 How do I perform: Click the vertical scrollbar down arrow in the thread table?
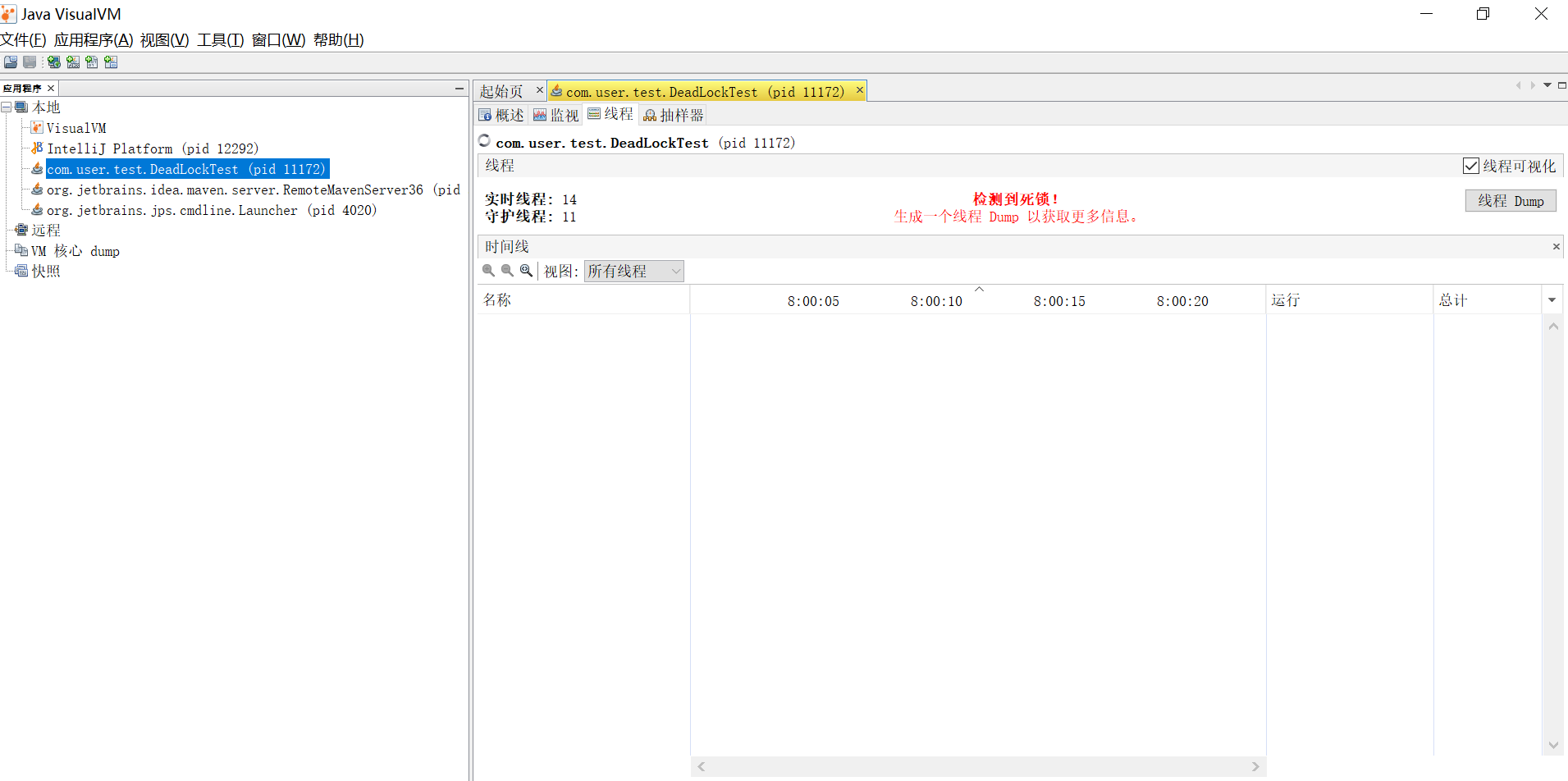1553,745
